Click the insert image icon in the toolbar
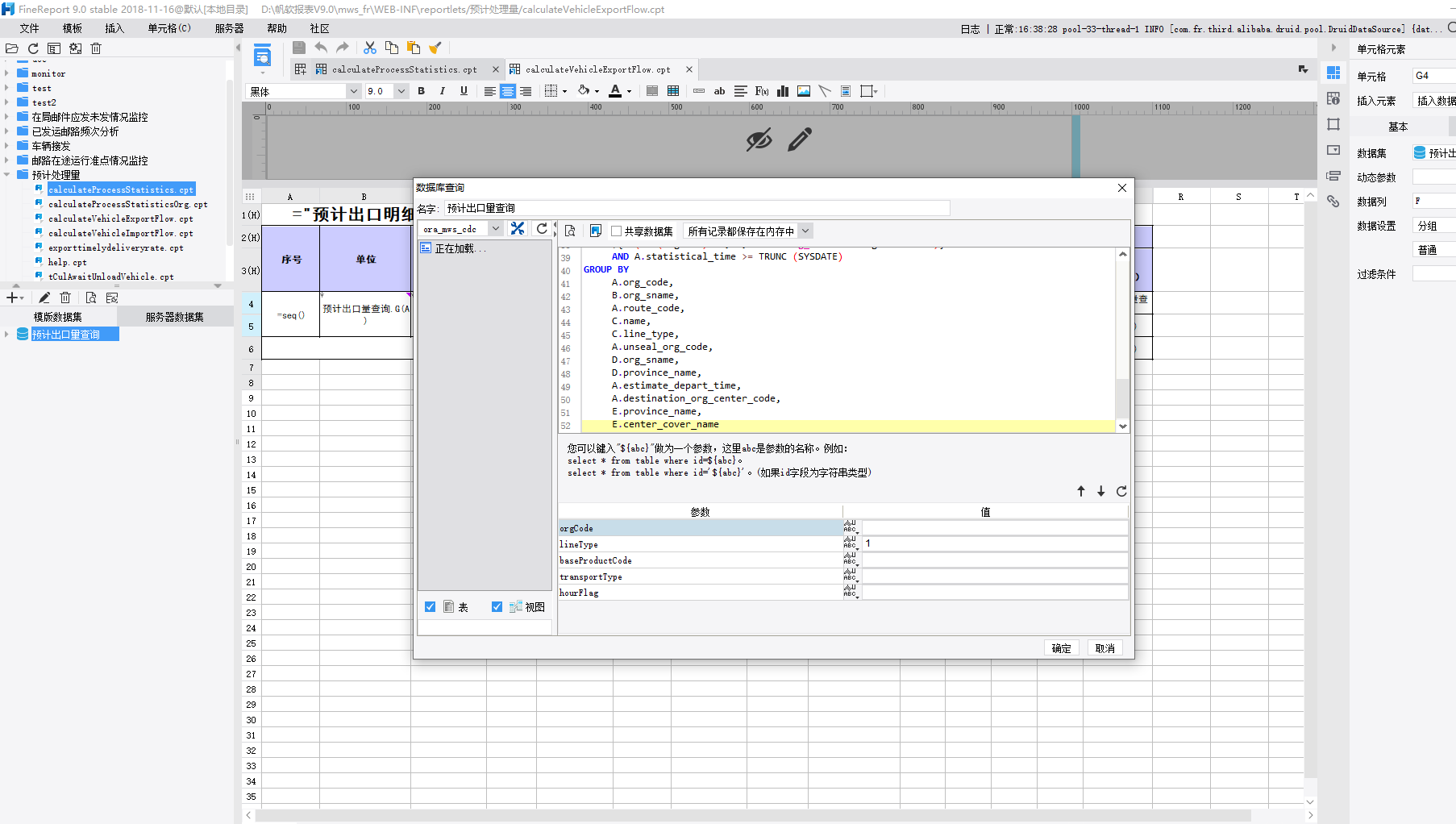The height and width of the screenshot is (824, 1456). tap(804, 91)
